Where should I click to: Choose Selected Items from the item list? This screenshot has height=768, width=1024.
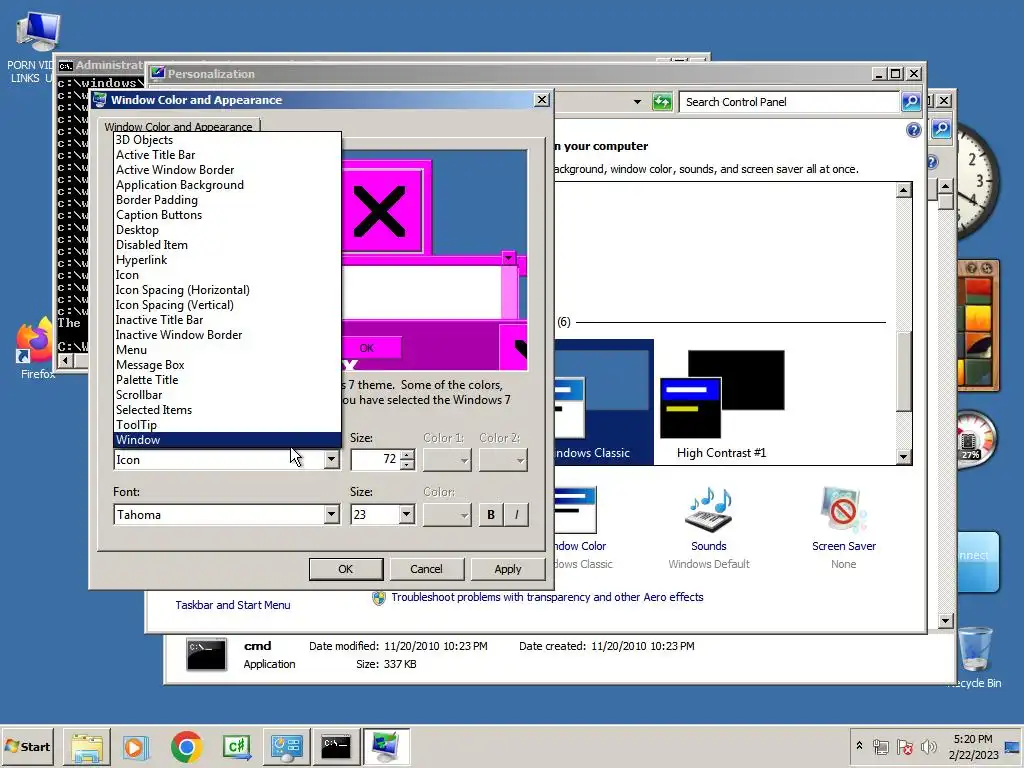click(x=227, y=409)
